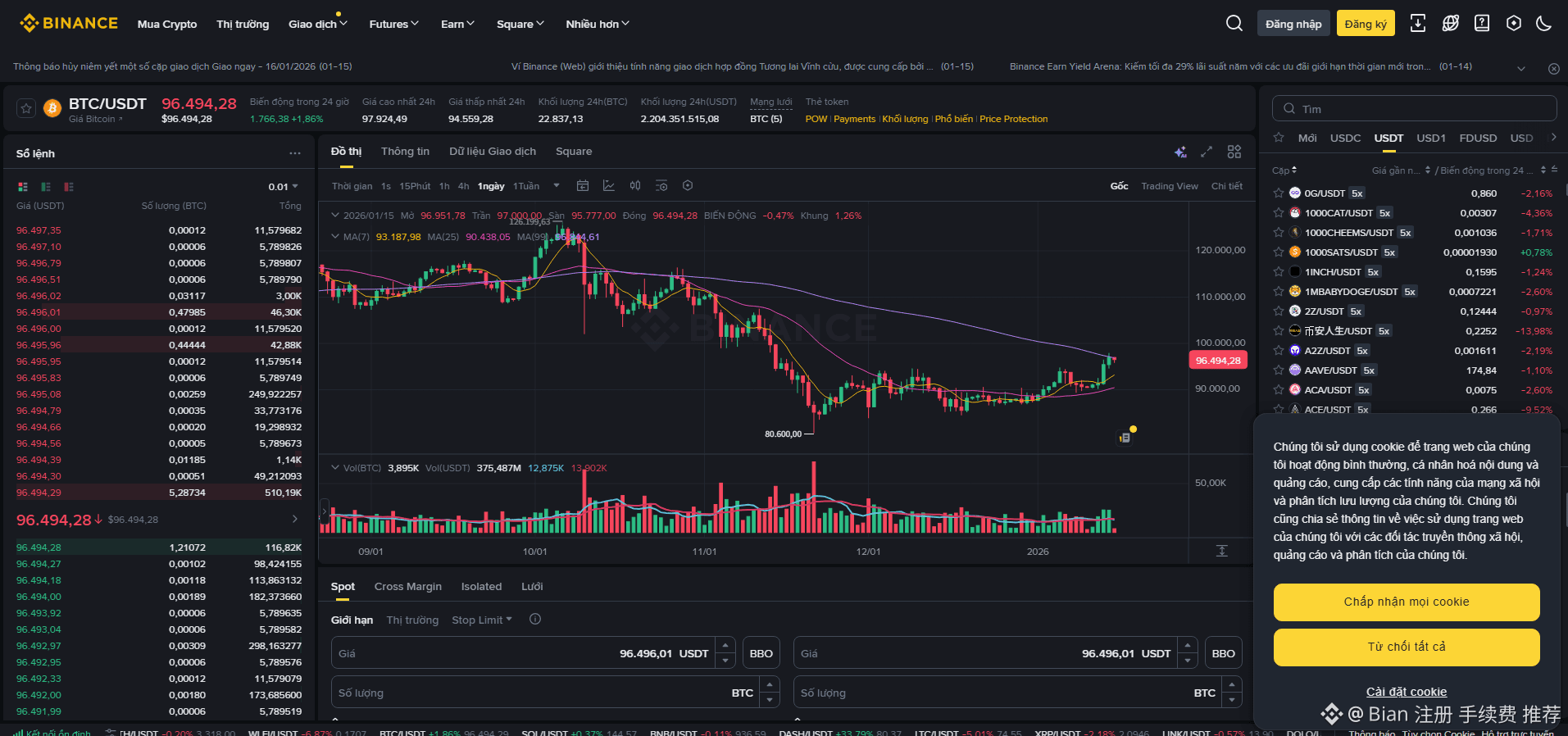1568x736 pixels.
Task: Click the chart auto-scale icon near time axis
Action: point(1222,551)
